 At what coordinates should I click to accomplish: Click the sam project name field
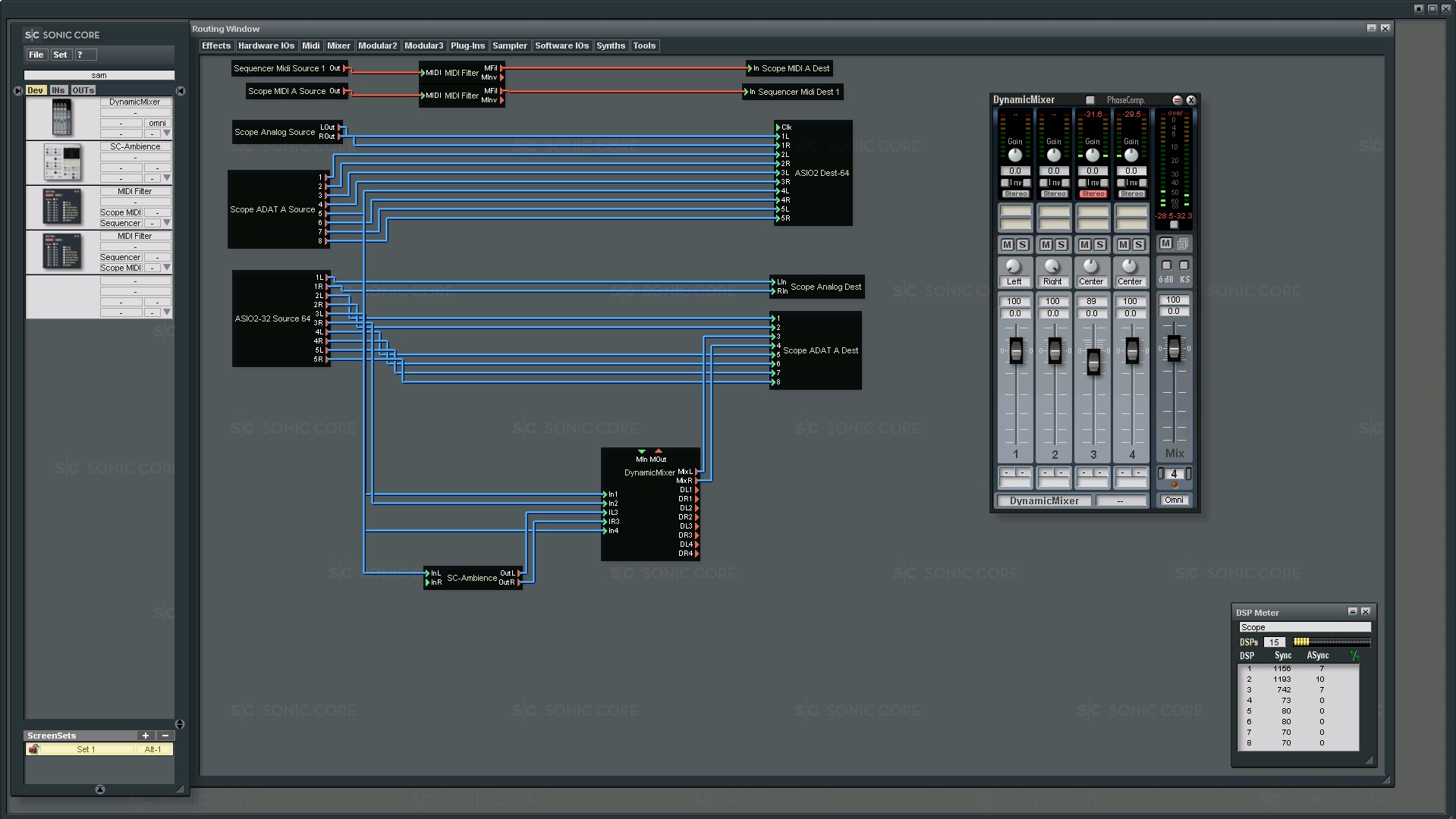(99, 76)
